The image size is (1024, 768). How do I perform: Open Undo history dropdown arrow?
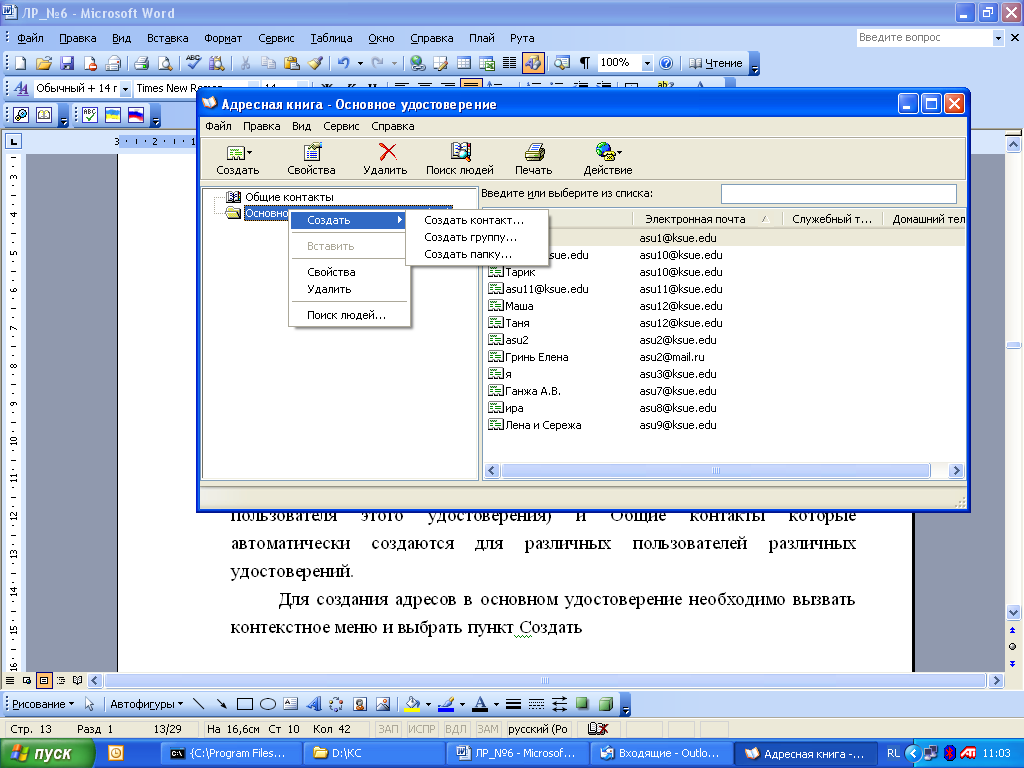click(360, 63)
